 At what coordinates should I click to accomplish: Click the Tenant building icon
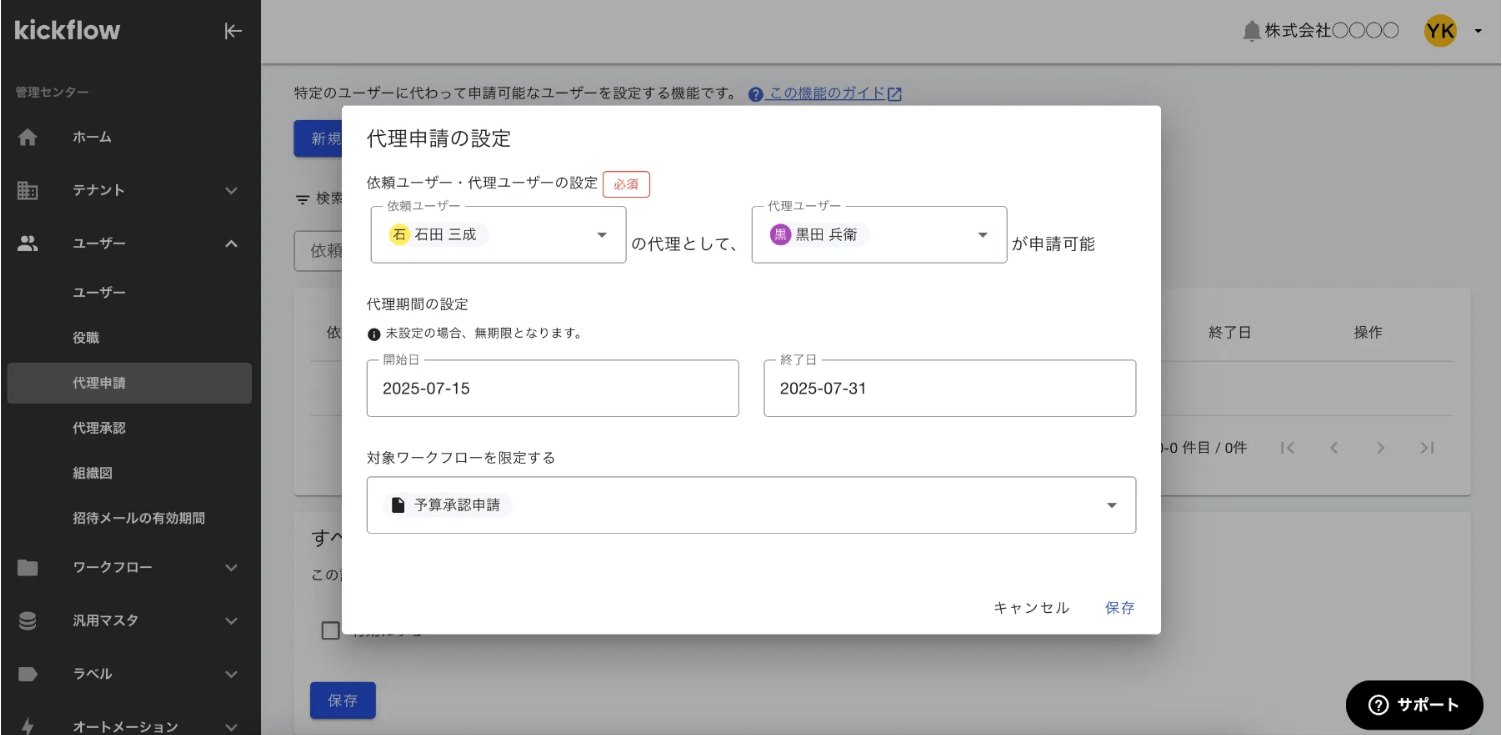coord(28,190)
